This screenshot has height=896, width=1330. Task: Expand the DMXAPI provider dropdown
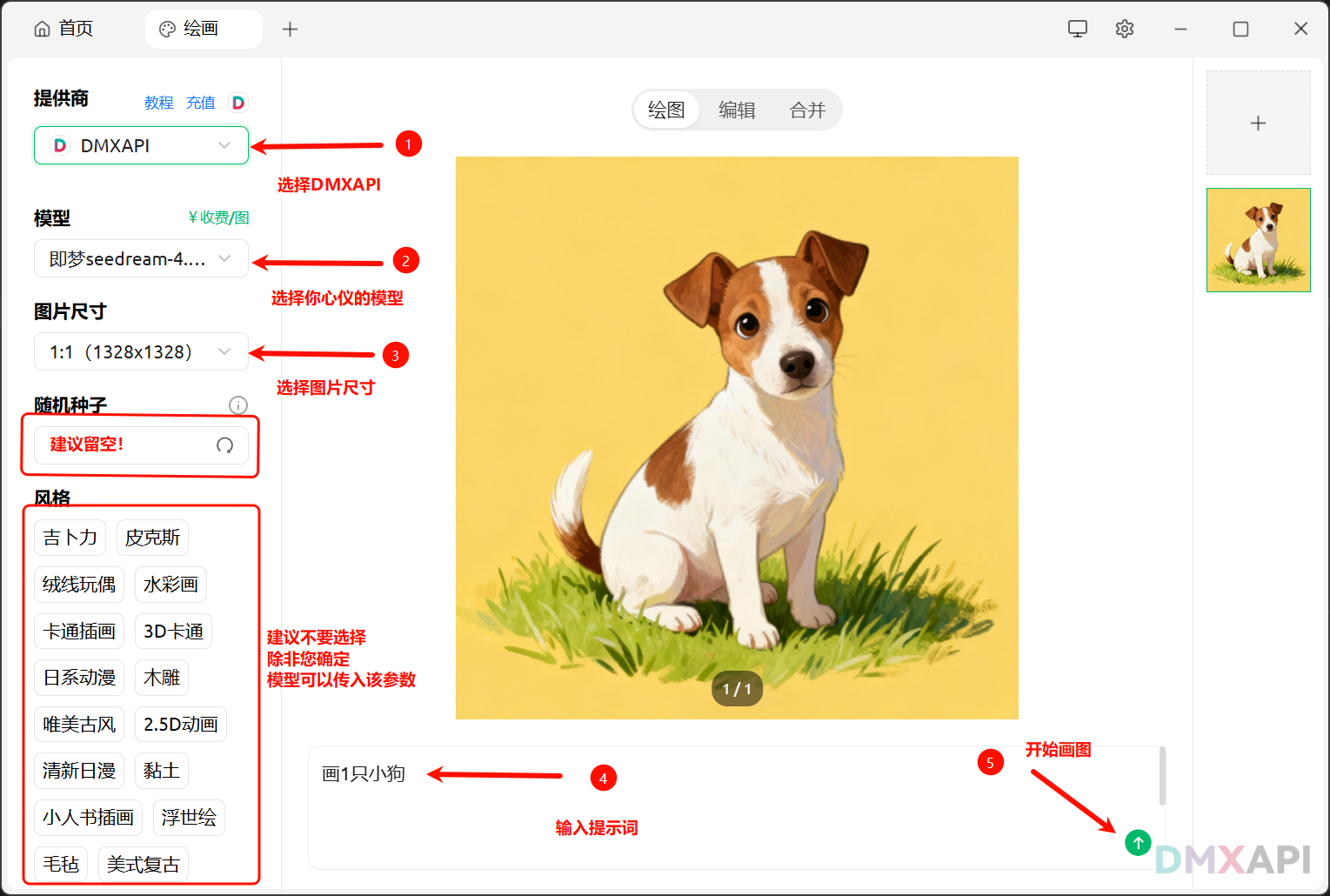[x=141, y=145]
